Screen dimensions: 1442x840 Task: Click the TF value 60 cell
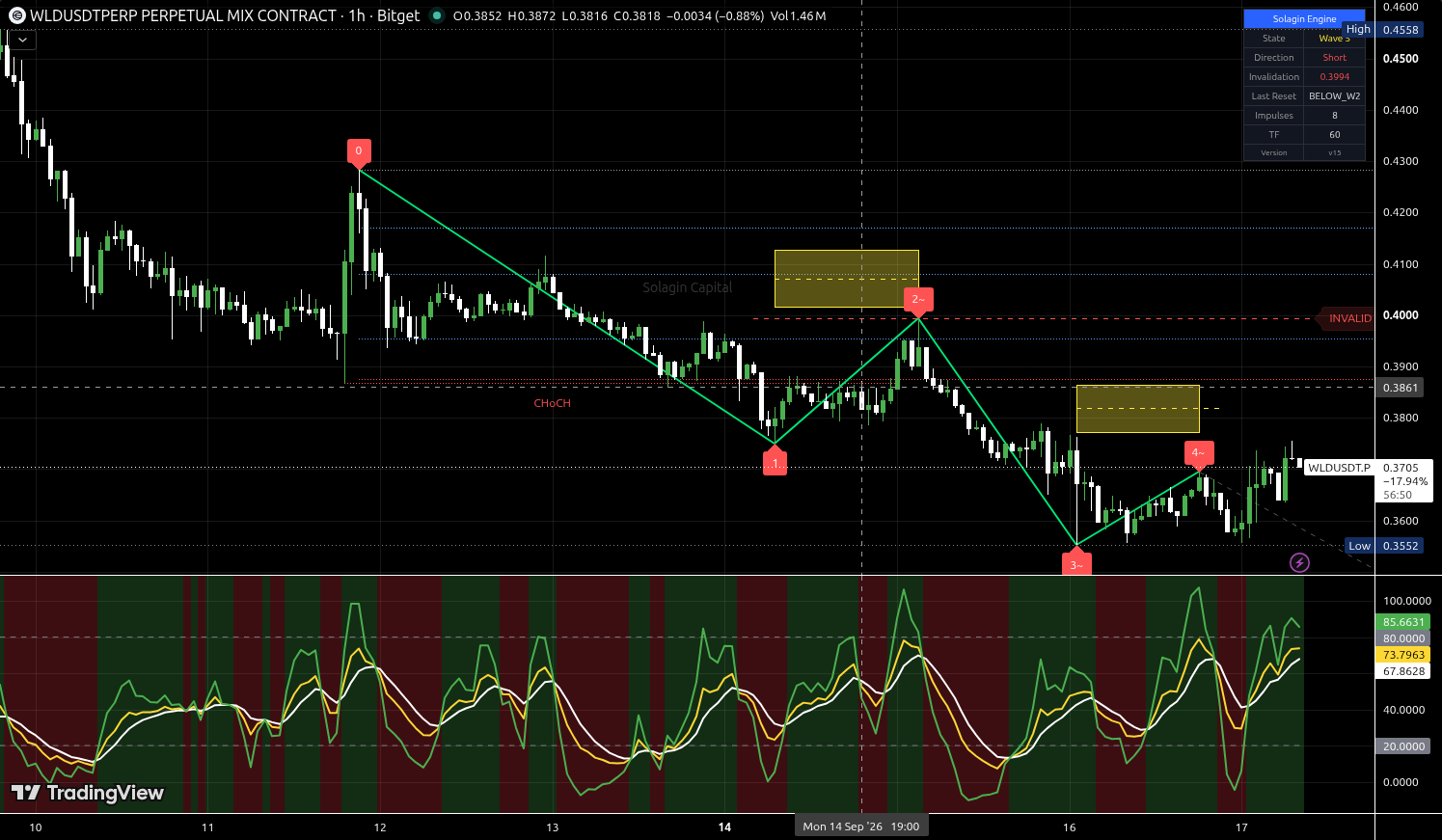1334,135
